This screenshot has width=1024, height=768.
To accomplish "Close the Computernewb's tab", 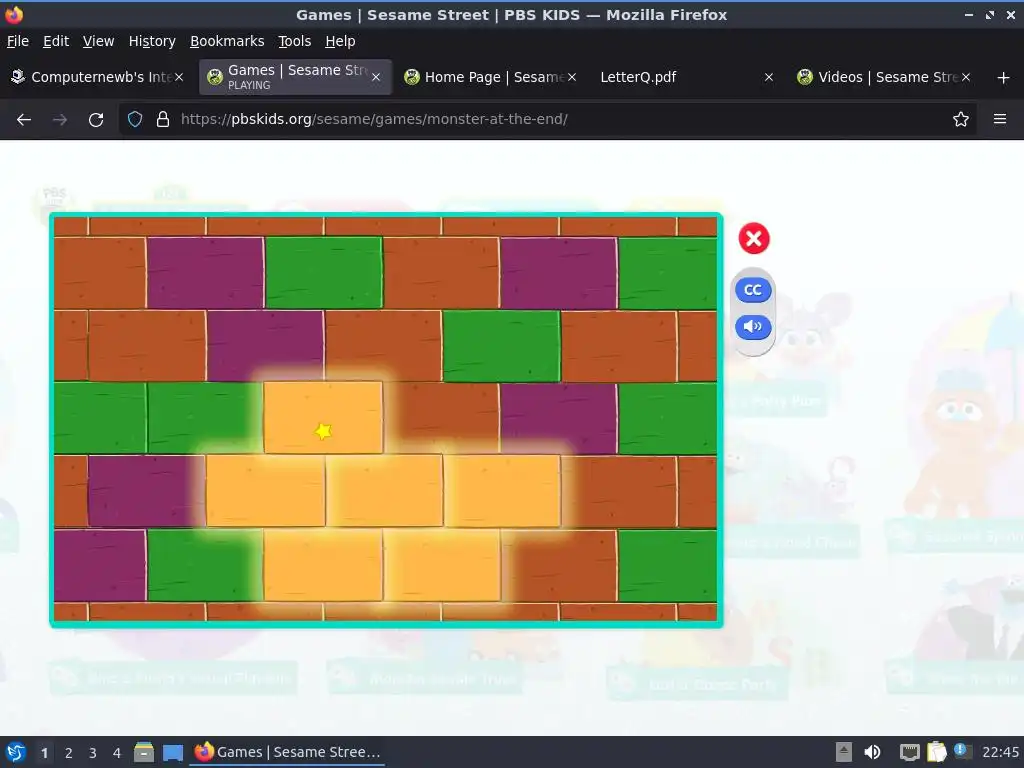I will 178,77.
